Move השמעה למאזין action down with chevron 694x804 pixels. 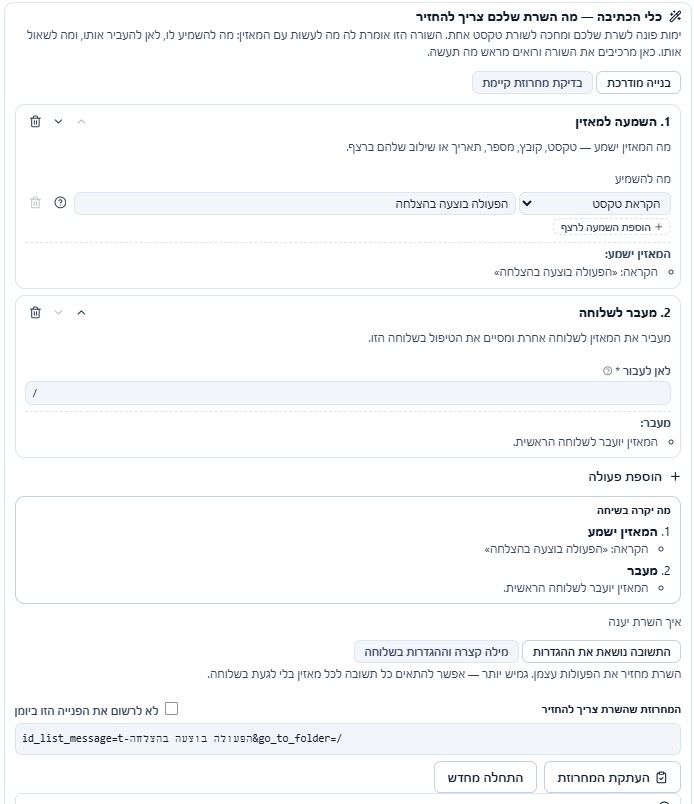click(58, 122)
